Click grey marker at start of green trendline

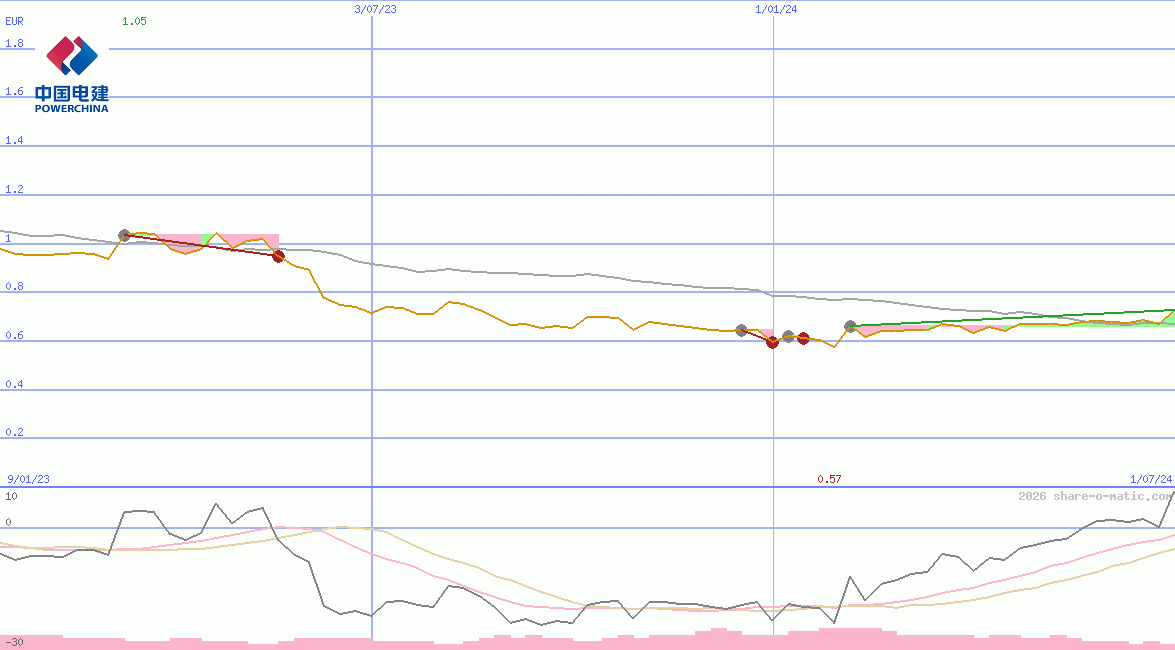pyautogui.click(x=851, y=326)
